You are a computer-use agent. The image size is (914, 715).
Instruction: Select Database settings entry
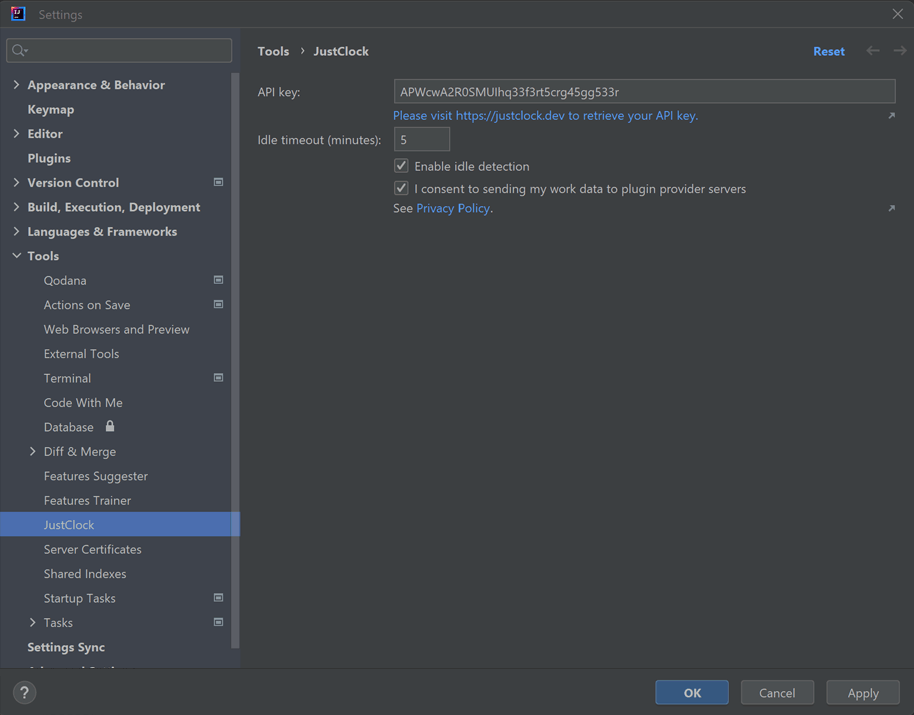(x=68, y=427)
